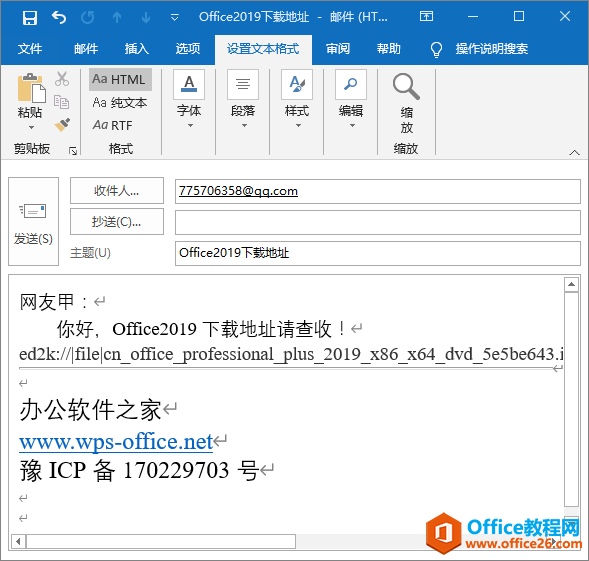
Task: Set message format to 纯文本
Action: point(120,102)
